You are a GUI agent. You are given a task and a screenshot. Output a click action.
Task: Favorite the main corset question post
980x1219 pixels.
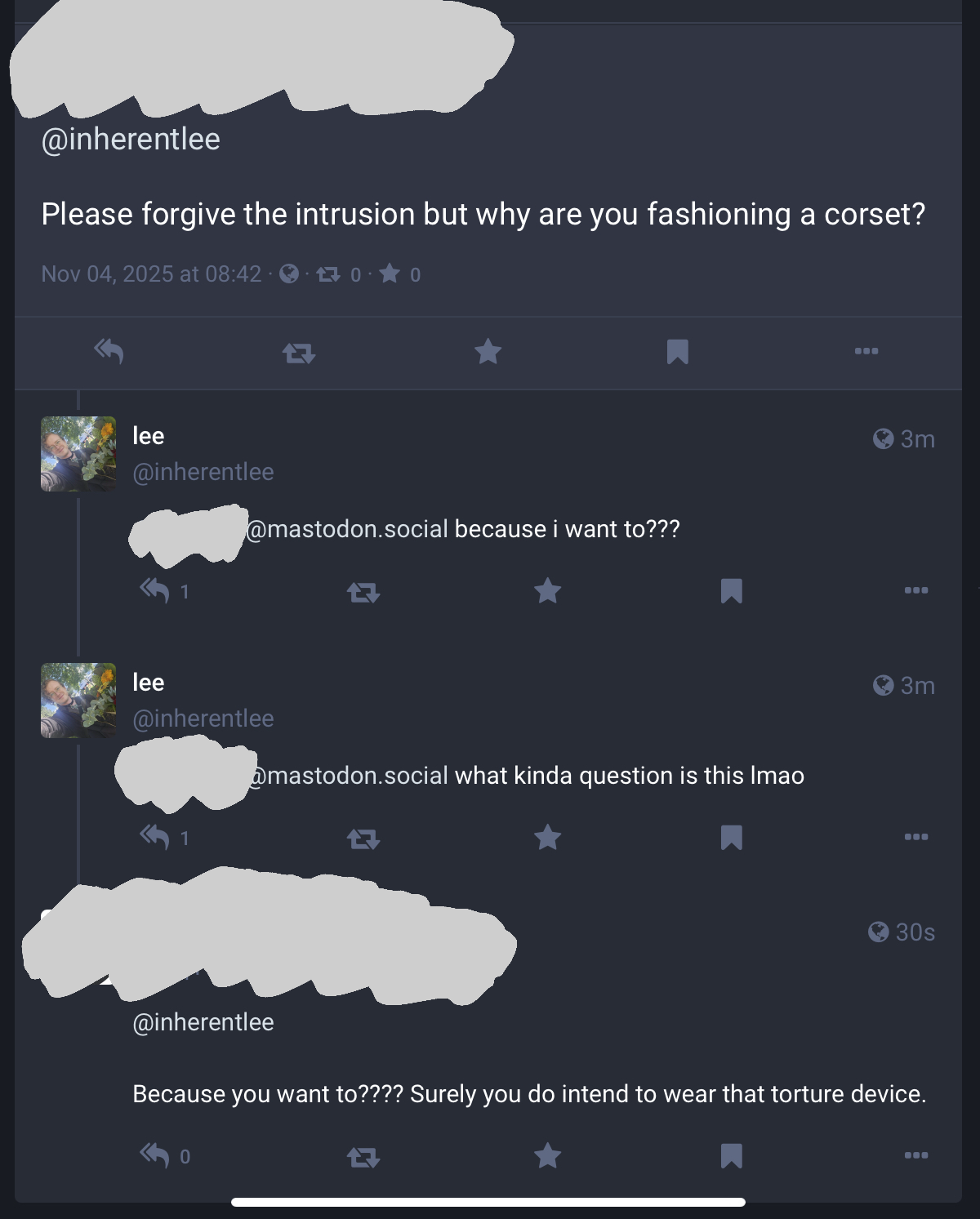[488, 352]
